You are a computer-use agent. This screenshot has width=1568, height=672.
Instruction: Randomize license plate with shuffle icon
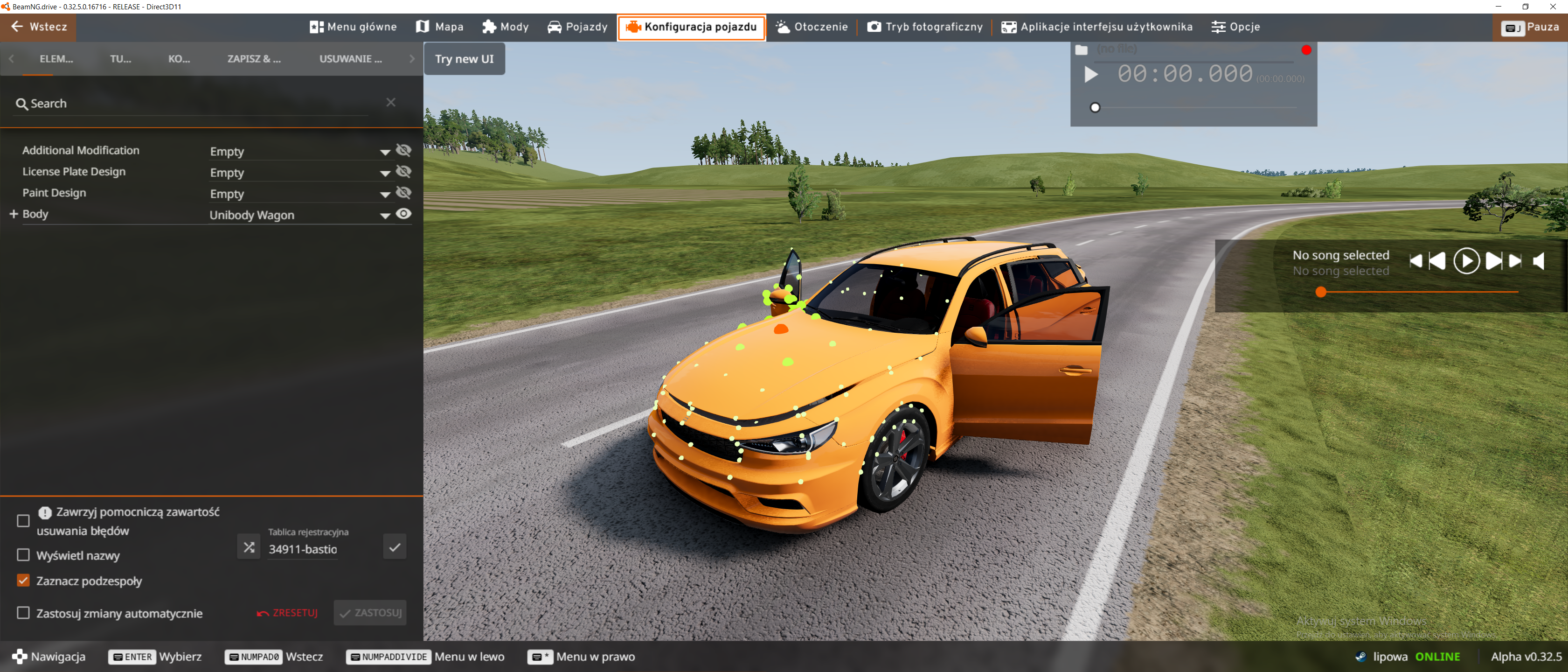tap(248, 547)
